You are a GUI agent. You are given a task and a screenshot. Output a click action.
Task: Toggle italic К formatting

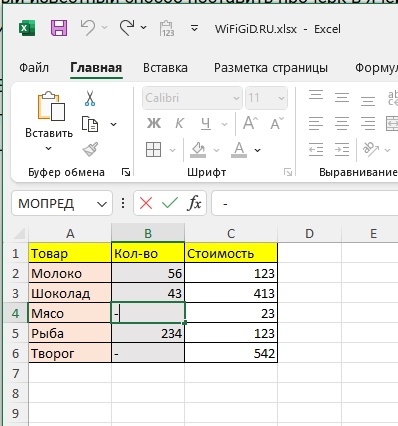[179, 124]
